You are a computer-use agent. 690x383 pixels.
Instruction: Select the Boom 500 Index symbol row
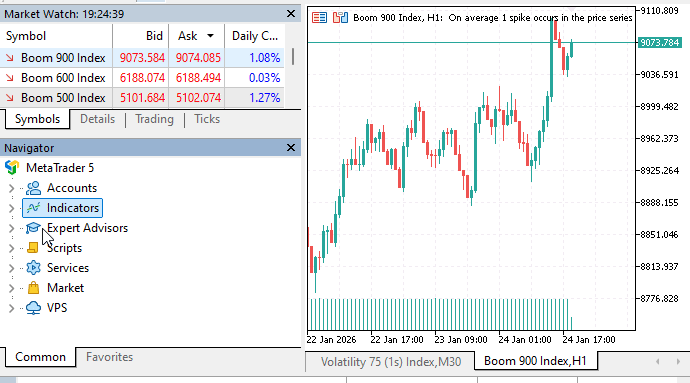(142, 98)
